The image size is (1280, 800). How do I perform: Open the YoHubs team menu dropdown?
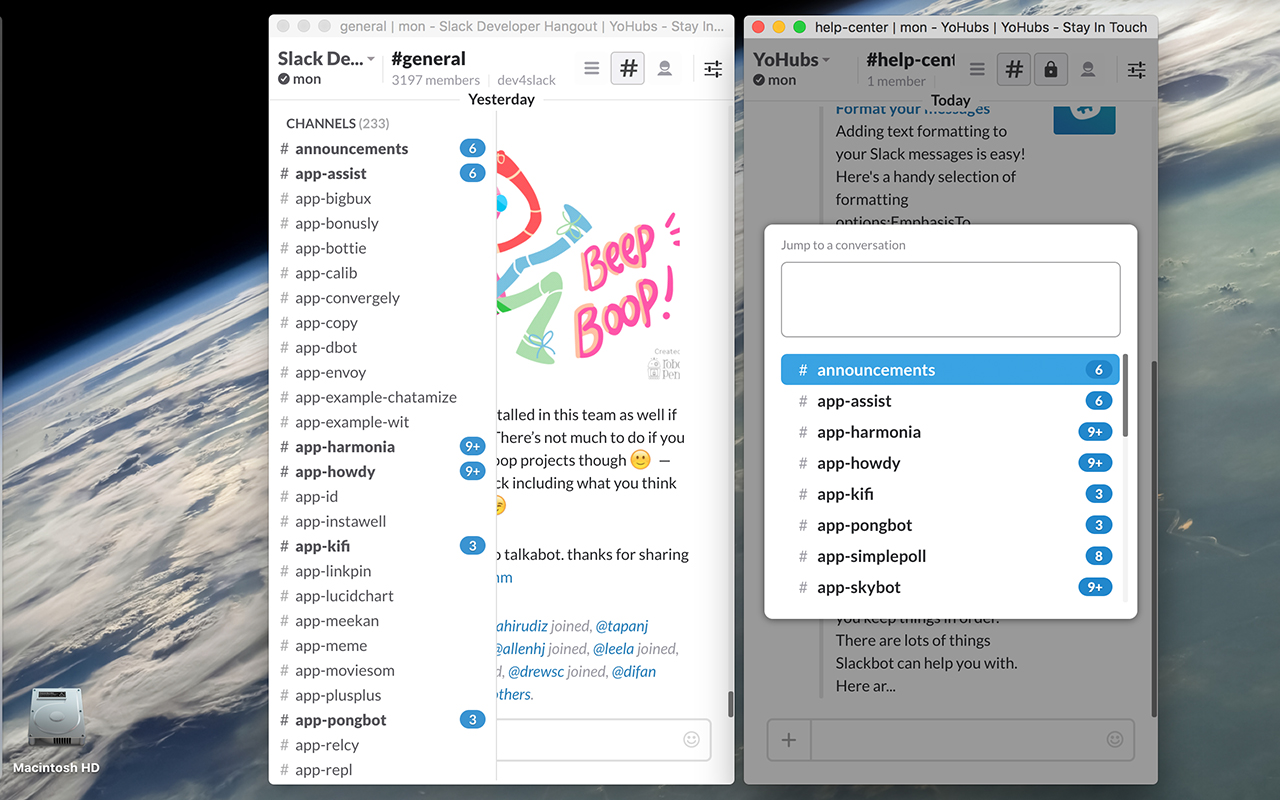(792, 59)
